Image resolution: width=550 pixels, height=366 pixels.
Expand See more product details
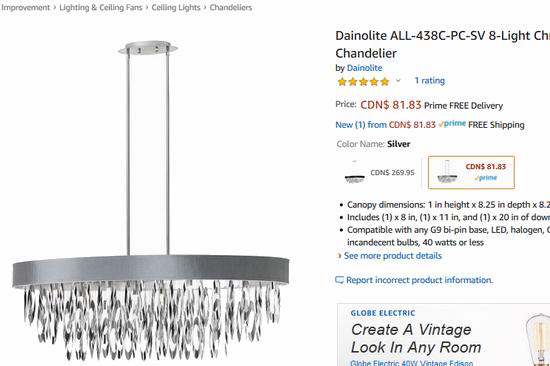point(393,256)
